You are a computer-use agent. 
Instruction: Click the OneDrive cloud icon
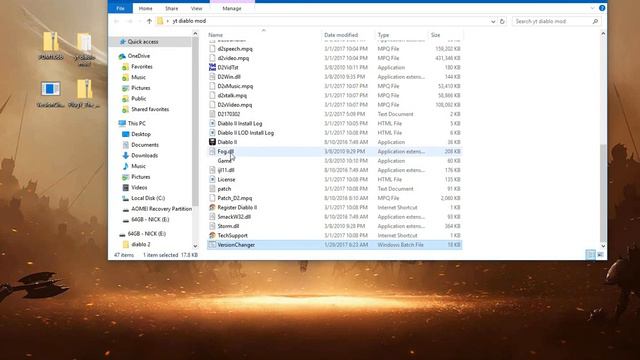pos(122,56)
